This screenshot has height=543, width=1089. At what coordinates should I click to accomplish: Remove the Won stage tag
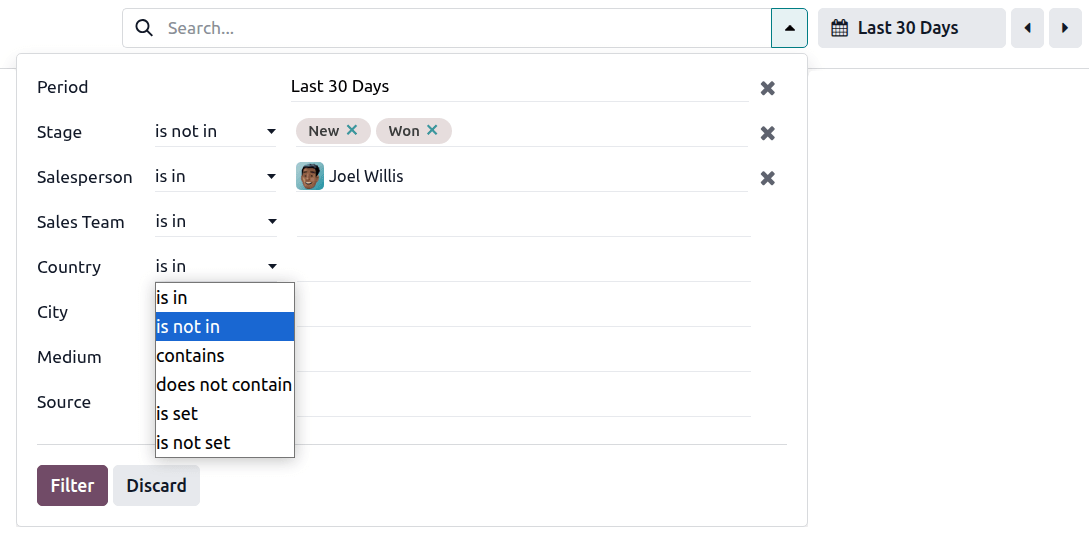click(x=432, y=130)
